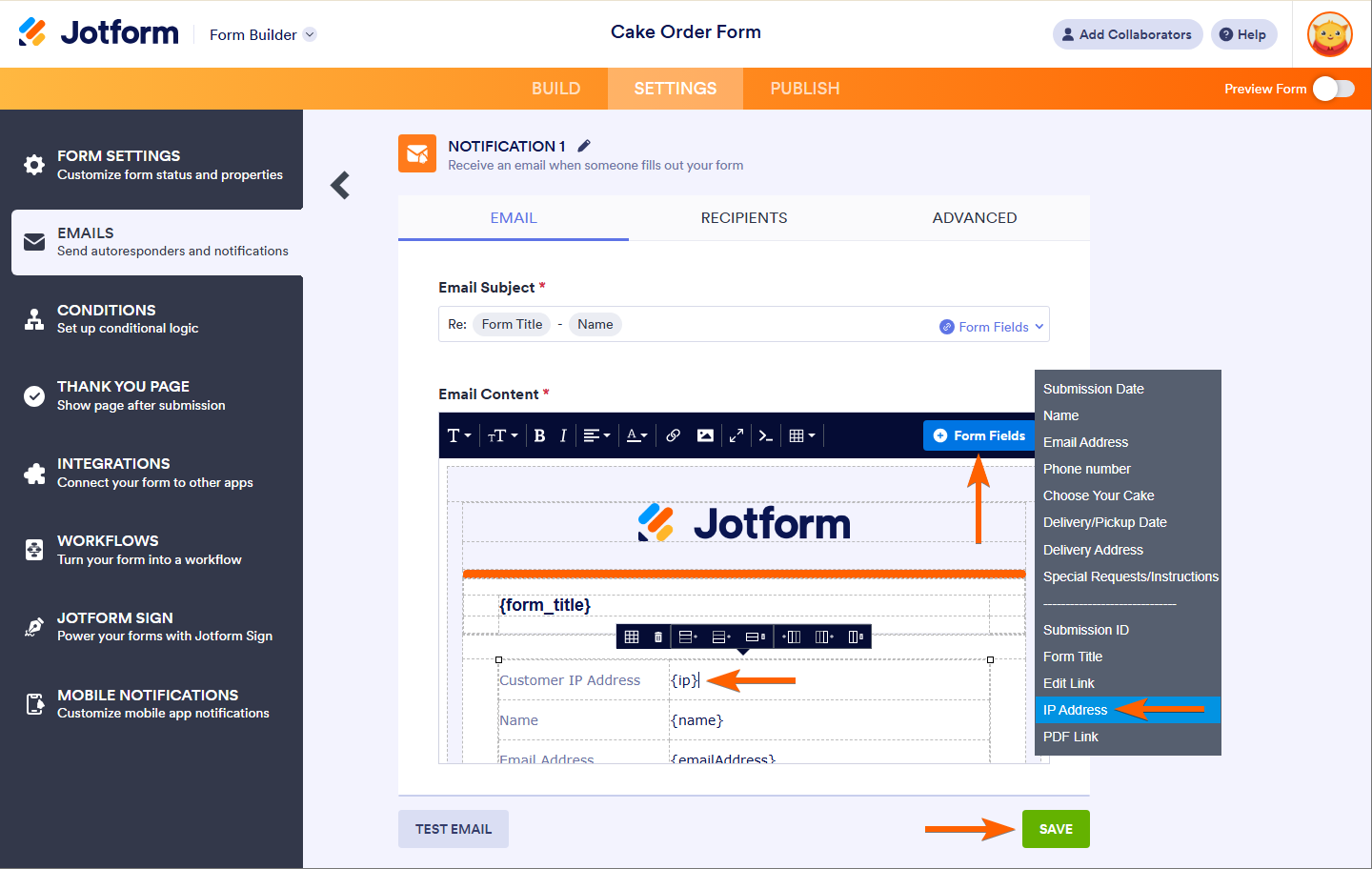Choose Submission ID from form fields list
Viewport: 1372px width, 869px height.
1128,630
